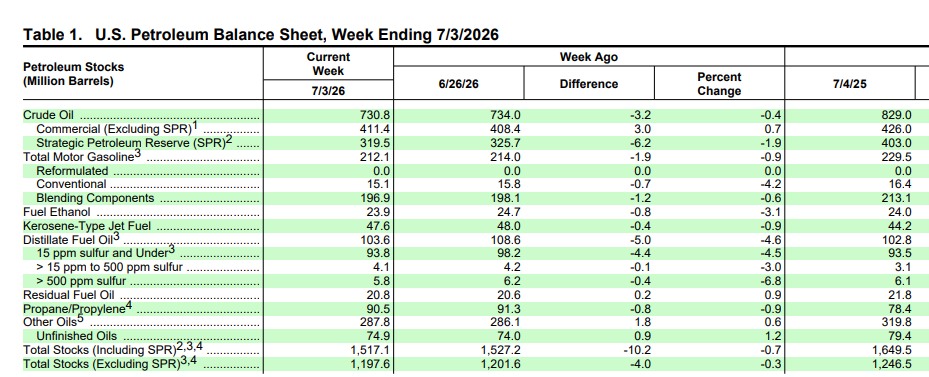Click the Difference column header
Viewport: 929px width, 377px height.
(588, 84)
